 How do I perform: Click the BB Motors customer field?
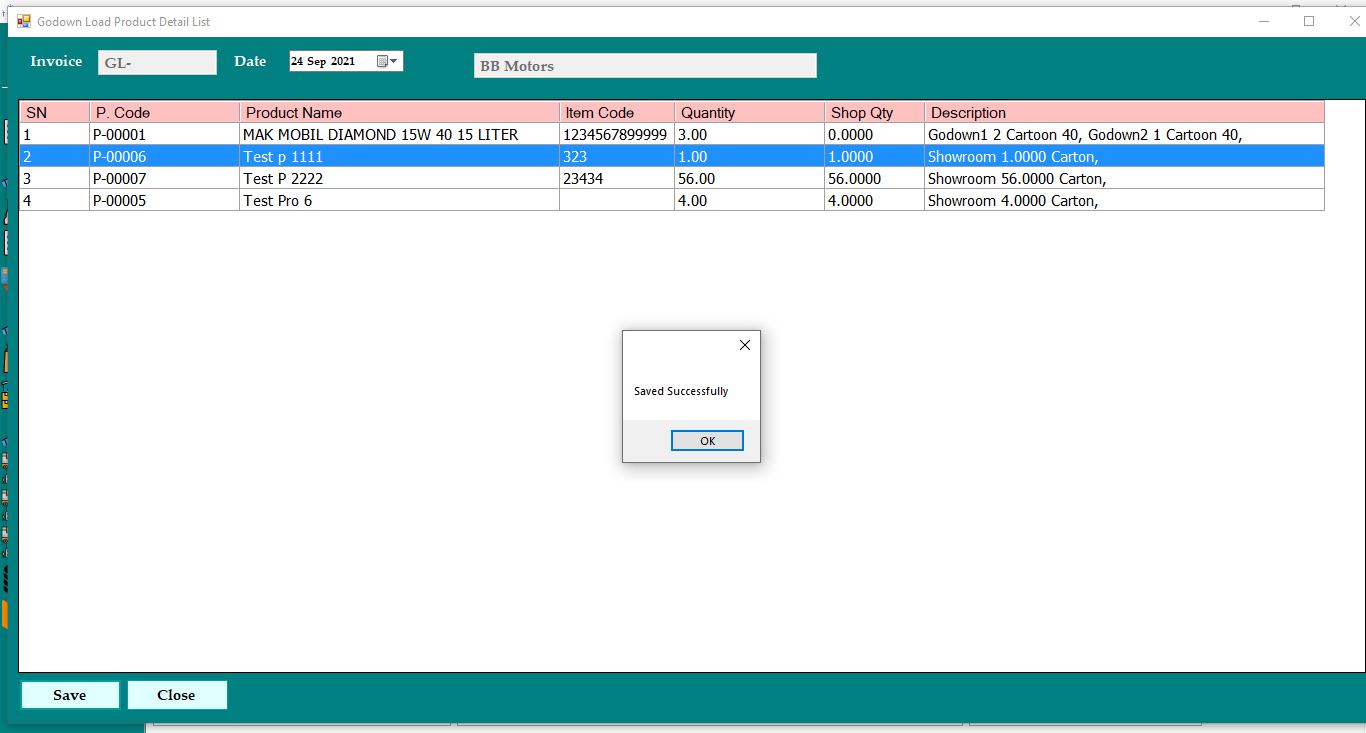[644, 65]
